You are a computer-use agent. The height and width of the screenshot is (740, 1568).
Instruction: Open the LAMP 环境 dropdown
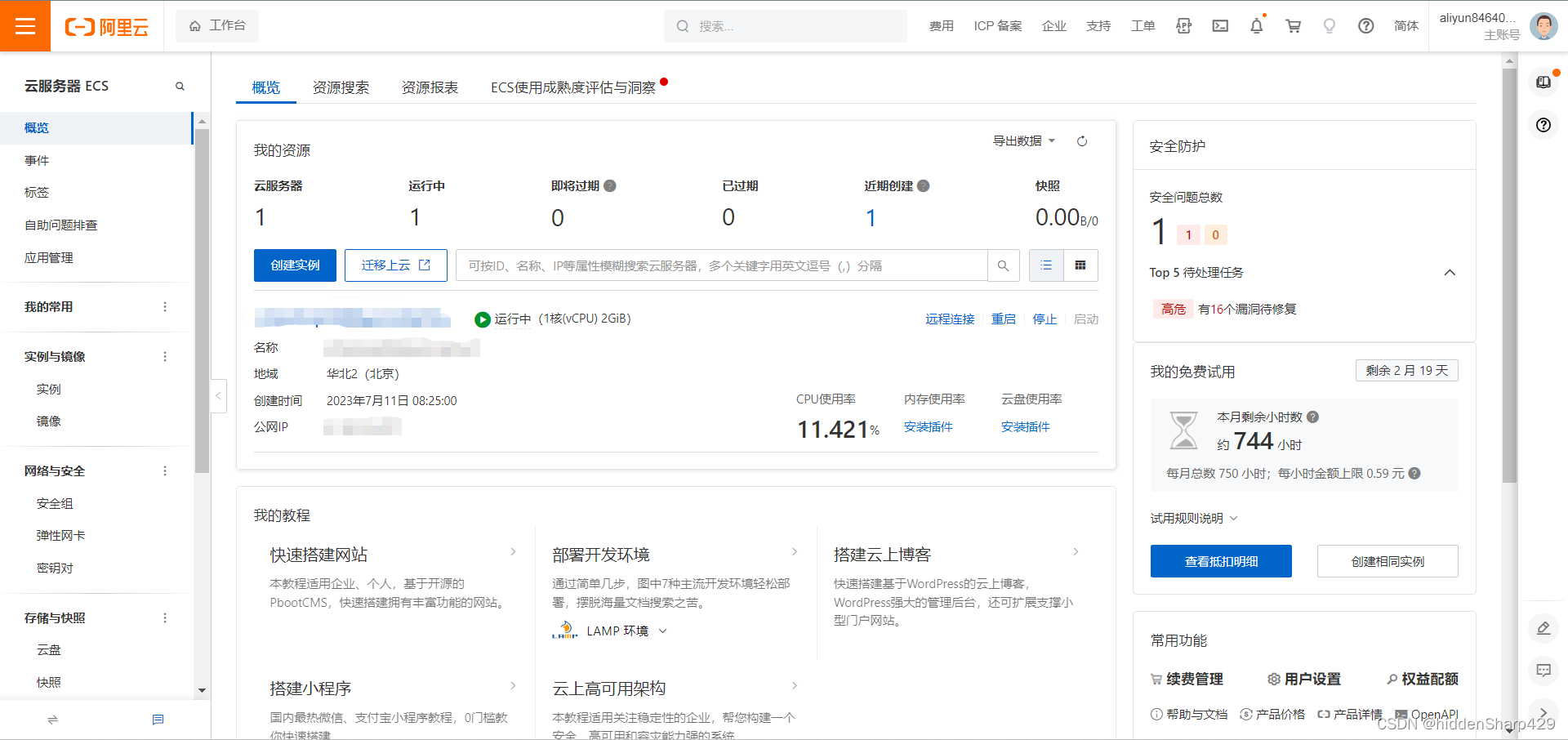pos(626,631)
